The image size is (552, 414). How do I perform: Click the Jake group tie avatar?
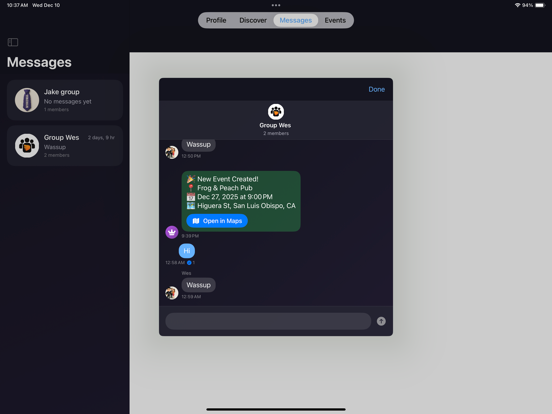pos(27,100)
